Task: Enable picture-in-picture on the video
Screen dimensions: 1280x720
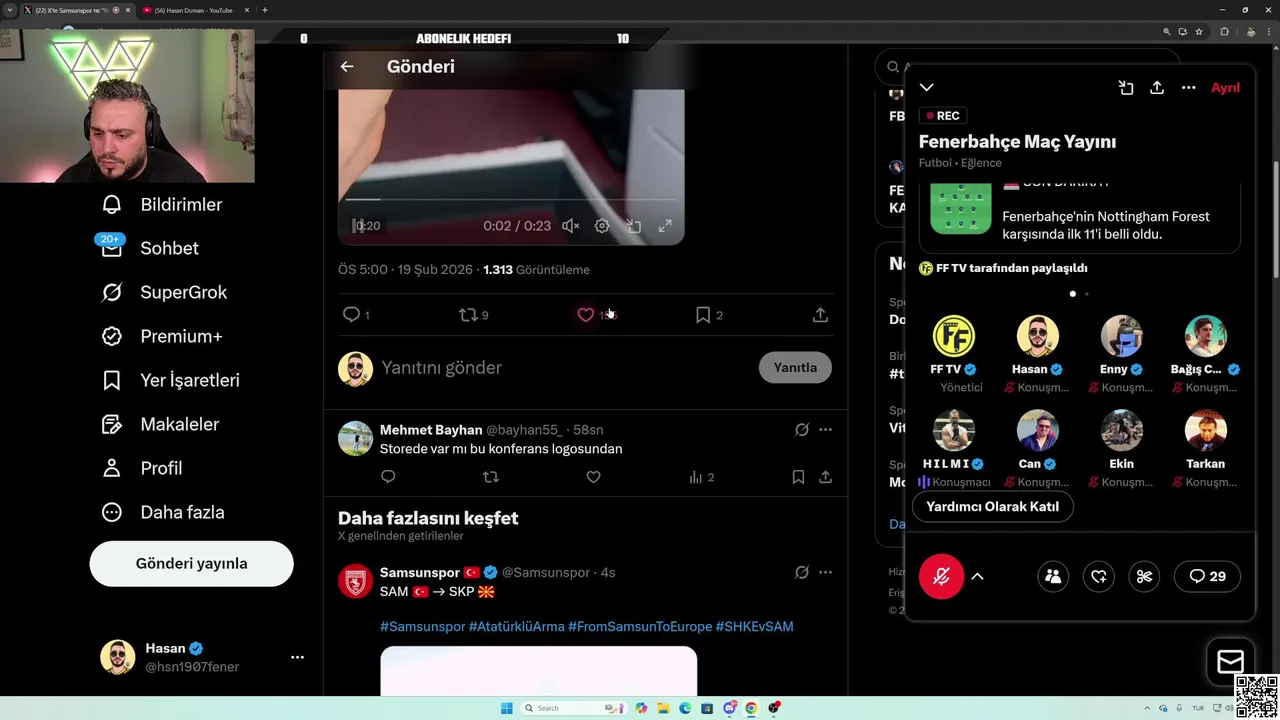Action: point(633,226)
